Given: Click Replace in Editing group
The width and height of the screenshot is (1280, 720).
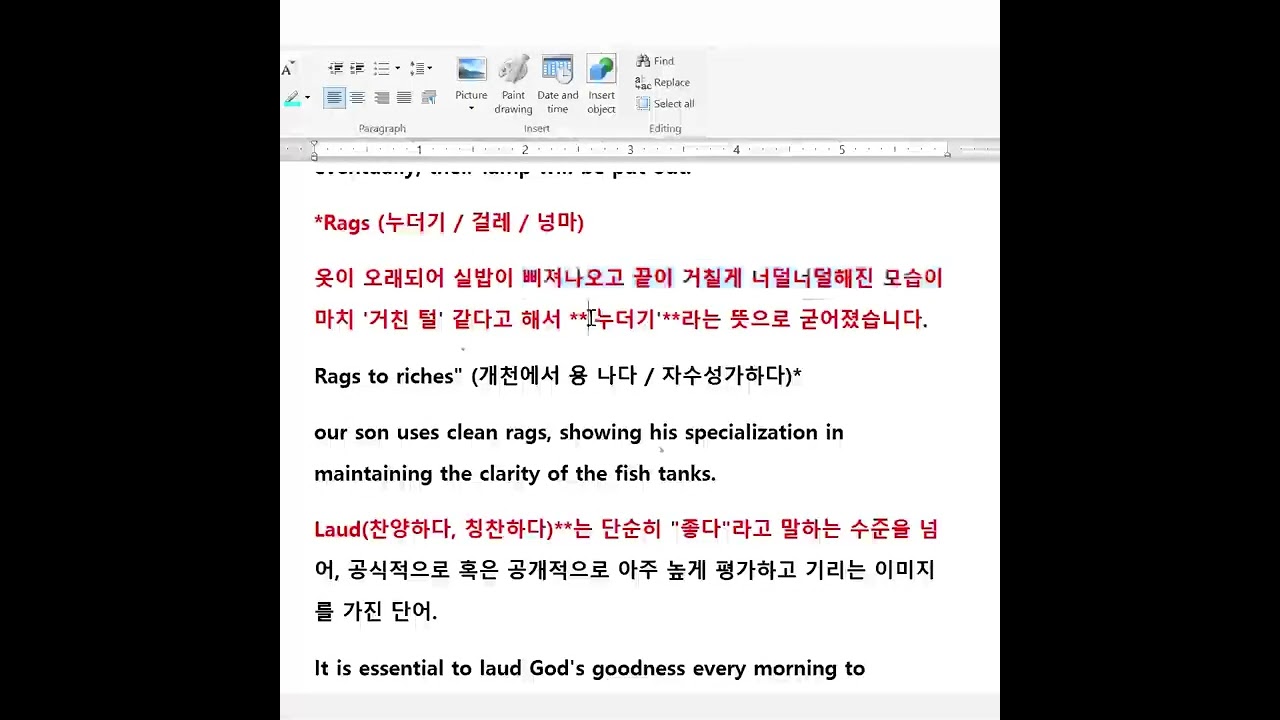Looking at the screenshot, I should tap(662, 83).
